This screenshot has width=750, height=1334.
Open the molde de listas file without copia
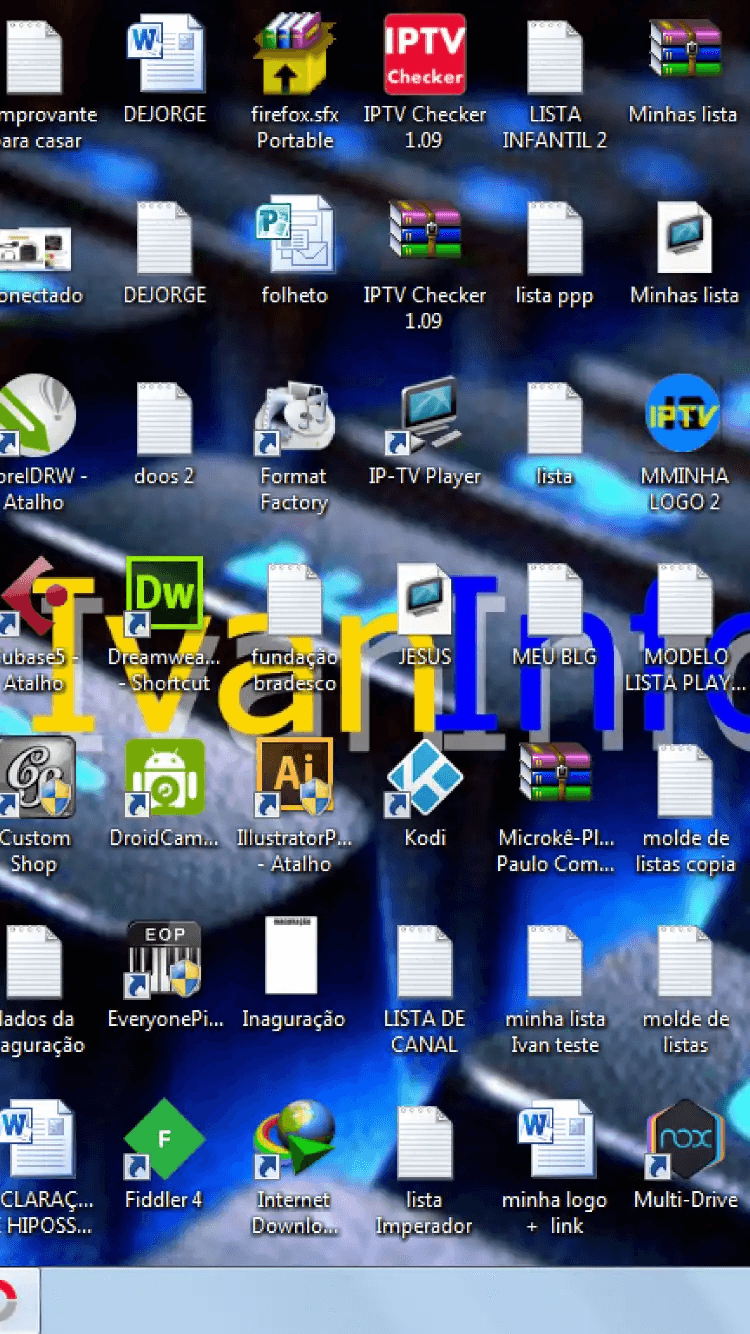point(685,962)
